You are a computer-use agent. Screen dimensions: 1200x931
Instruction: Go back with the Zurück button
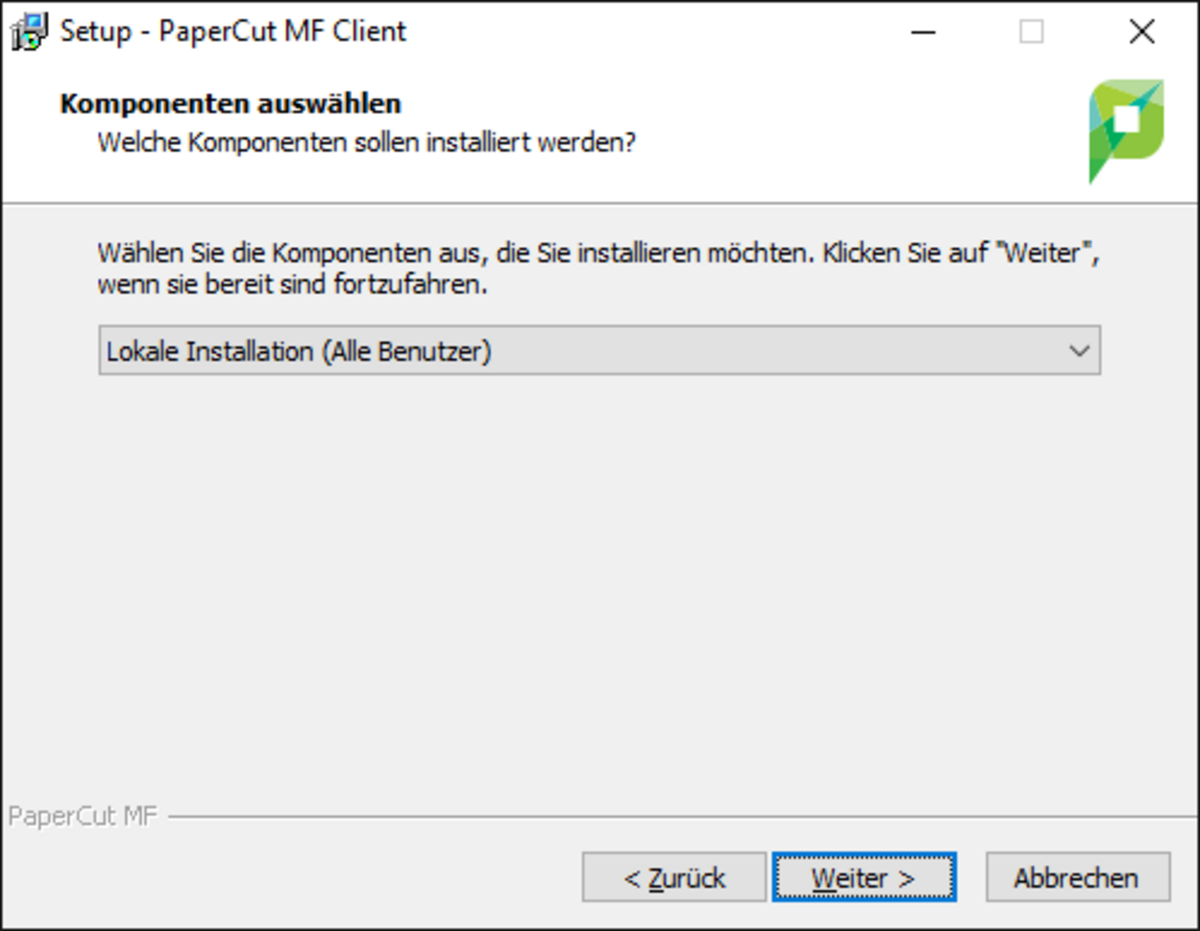[x=674, y=878]
